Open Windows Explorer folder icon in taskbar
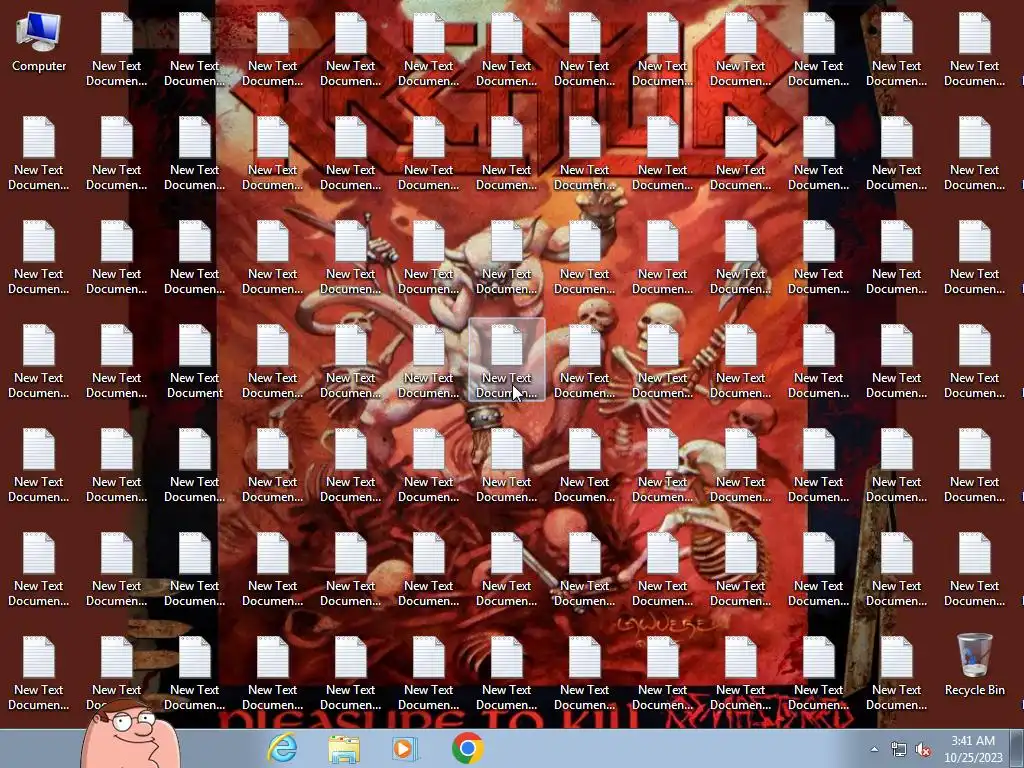 click(344, 749)
